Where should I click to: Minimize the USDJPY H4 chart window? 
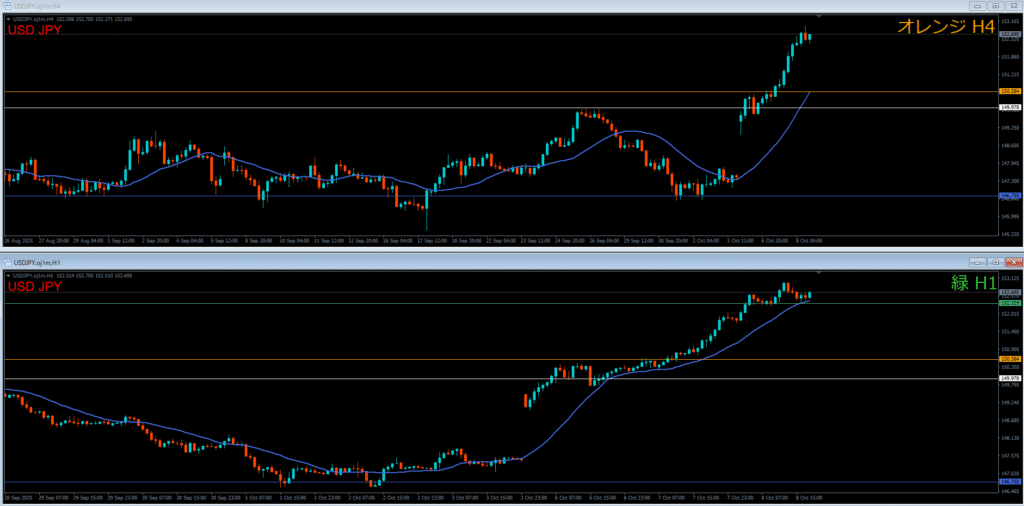(975, 6)
